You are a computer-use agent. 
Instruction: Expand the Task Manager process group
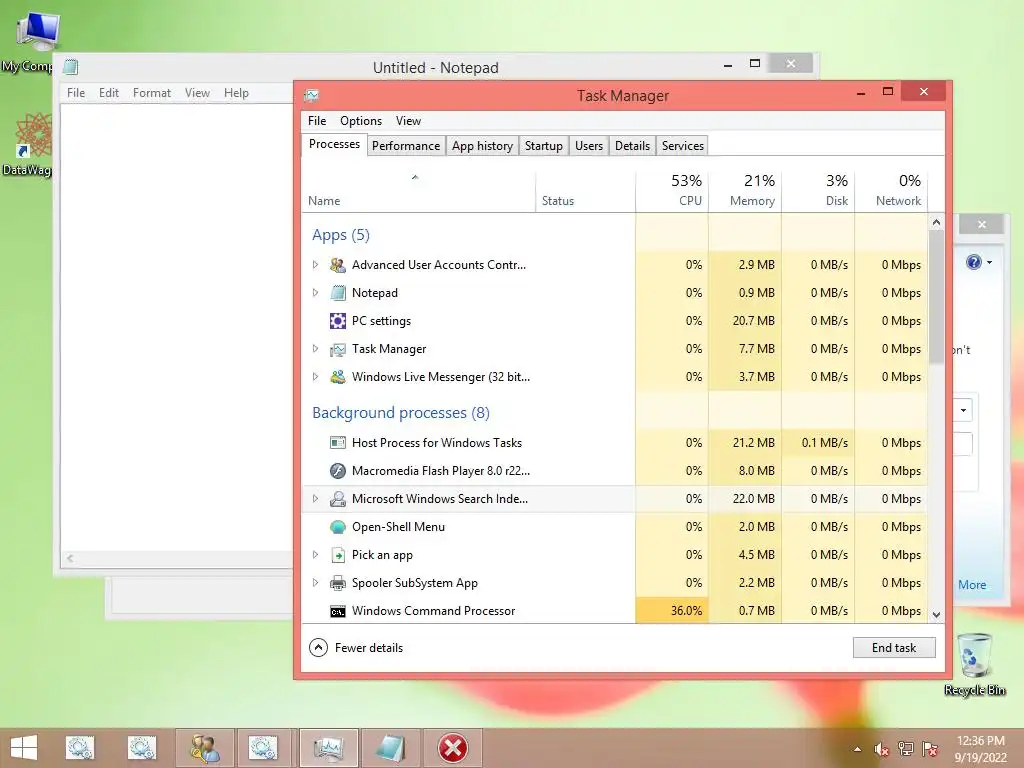coord(315,349)
